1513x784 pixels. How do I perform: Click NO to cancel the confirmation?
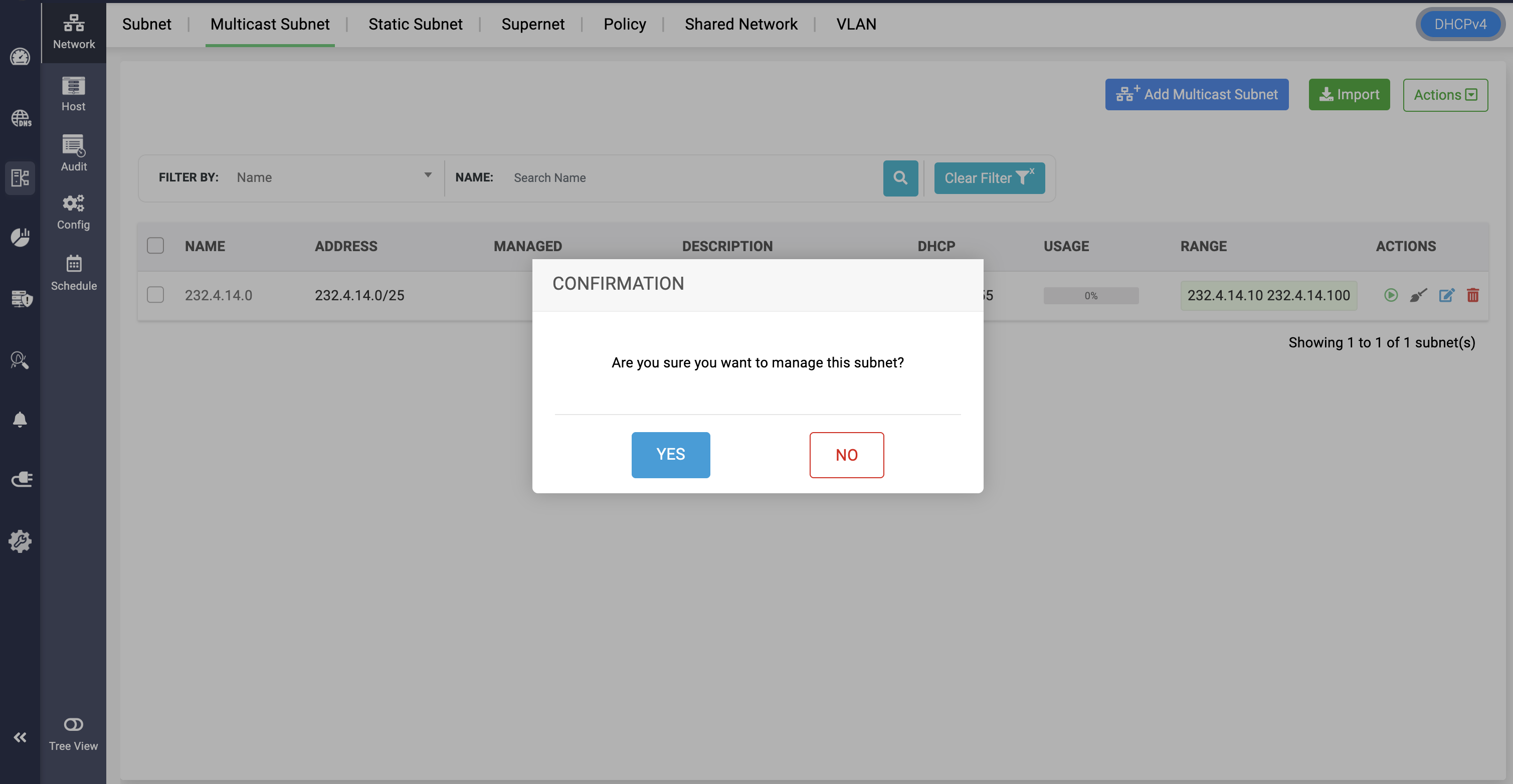(846, 455)
